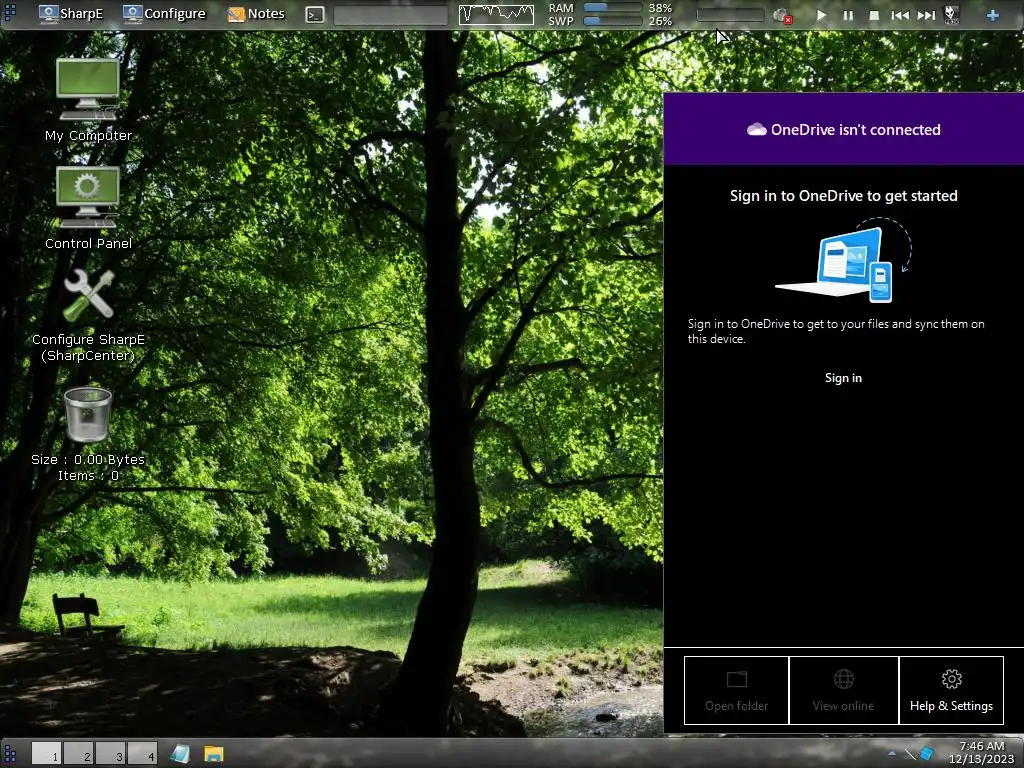Click Sign in link in OneDrive panel

[843, 377]
